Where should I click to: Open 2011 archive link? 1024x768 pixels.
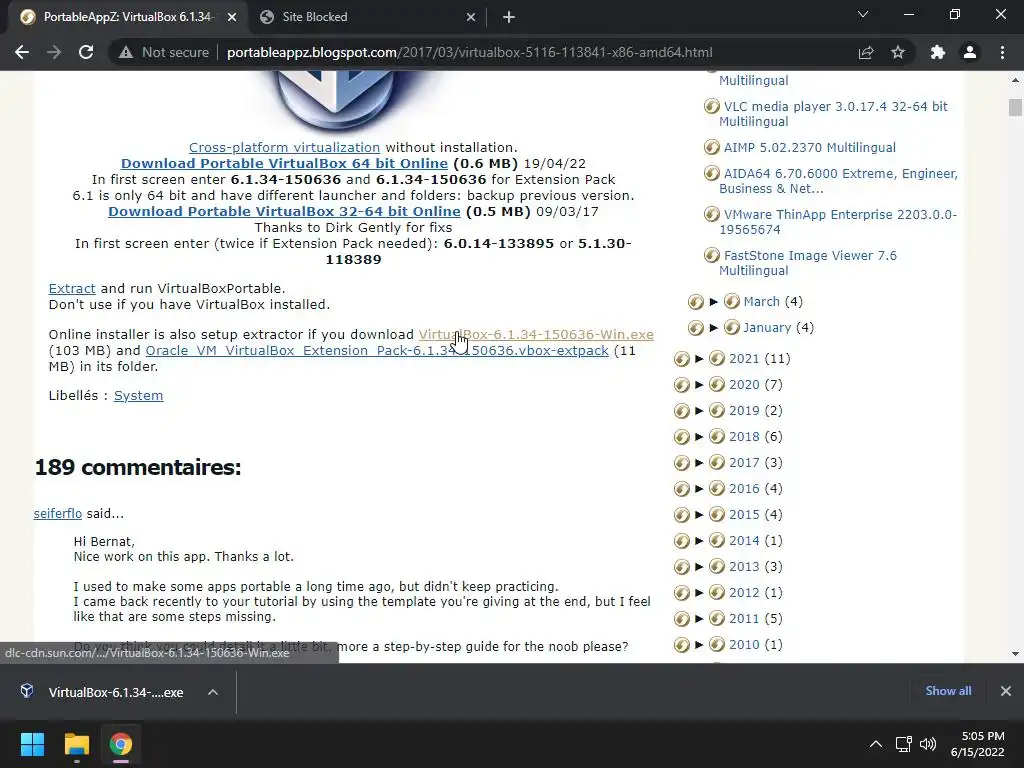[x=744, y=619]
